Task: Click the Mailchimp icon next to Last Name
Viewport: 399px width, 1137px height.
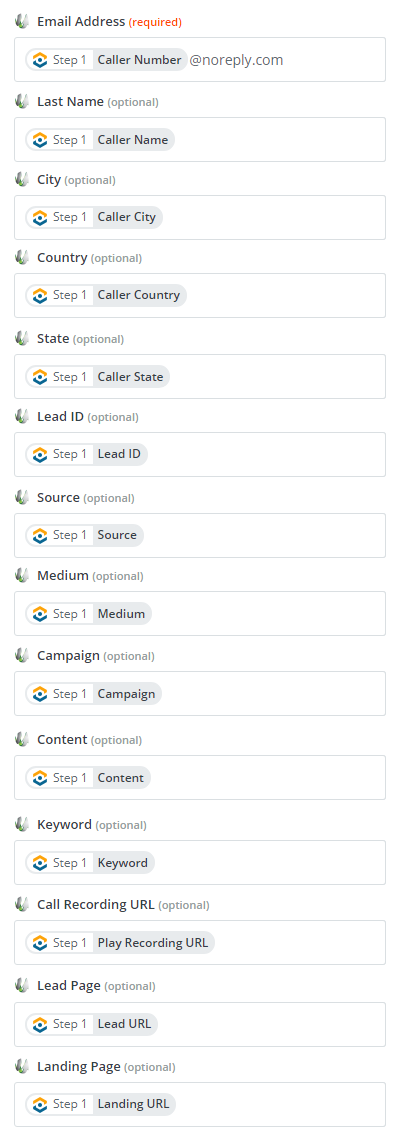Action: click(22, 102)
